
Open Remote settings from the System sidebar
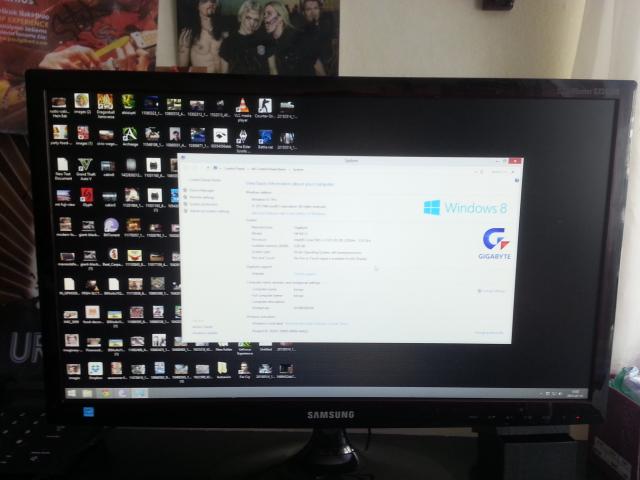click(200, 197)
